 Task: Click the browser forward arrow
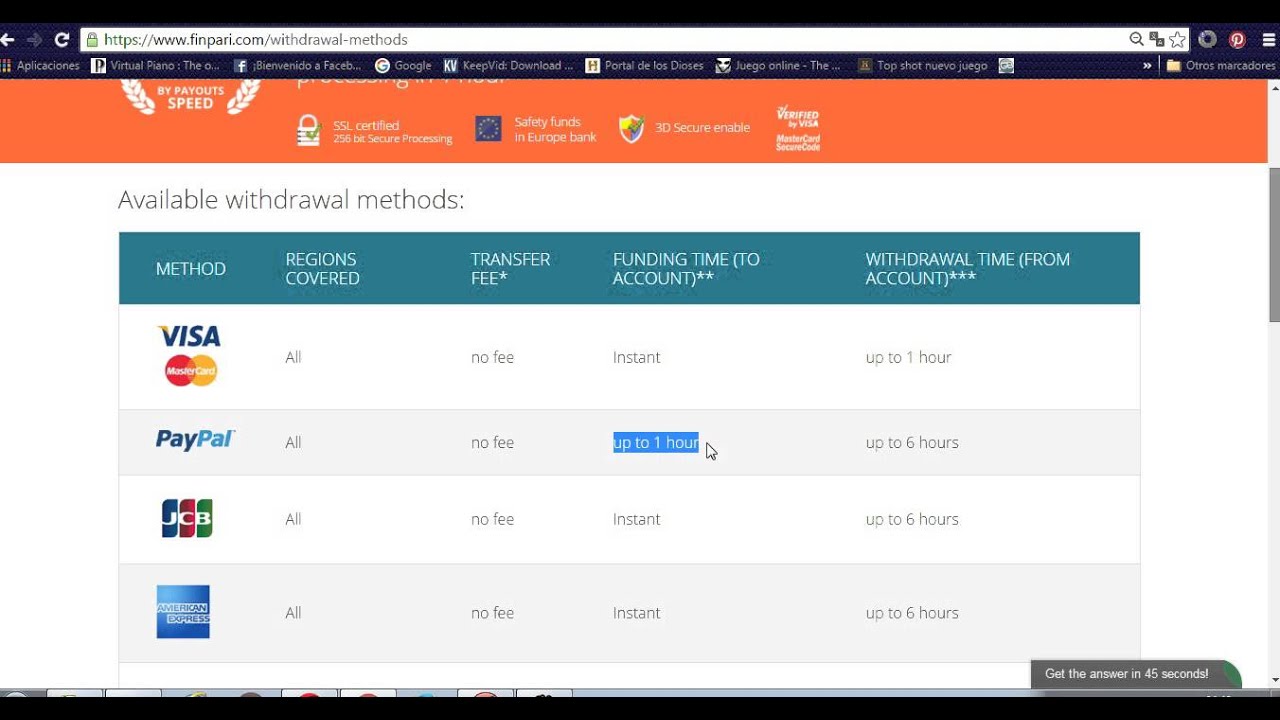(35, 40)
